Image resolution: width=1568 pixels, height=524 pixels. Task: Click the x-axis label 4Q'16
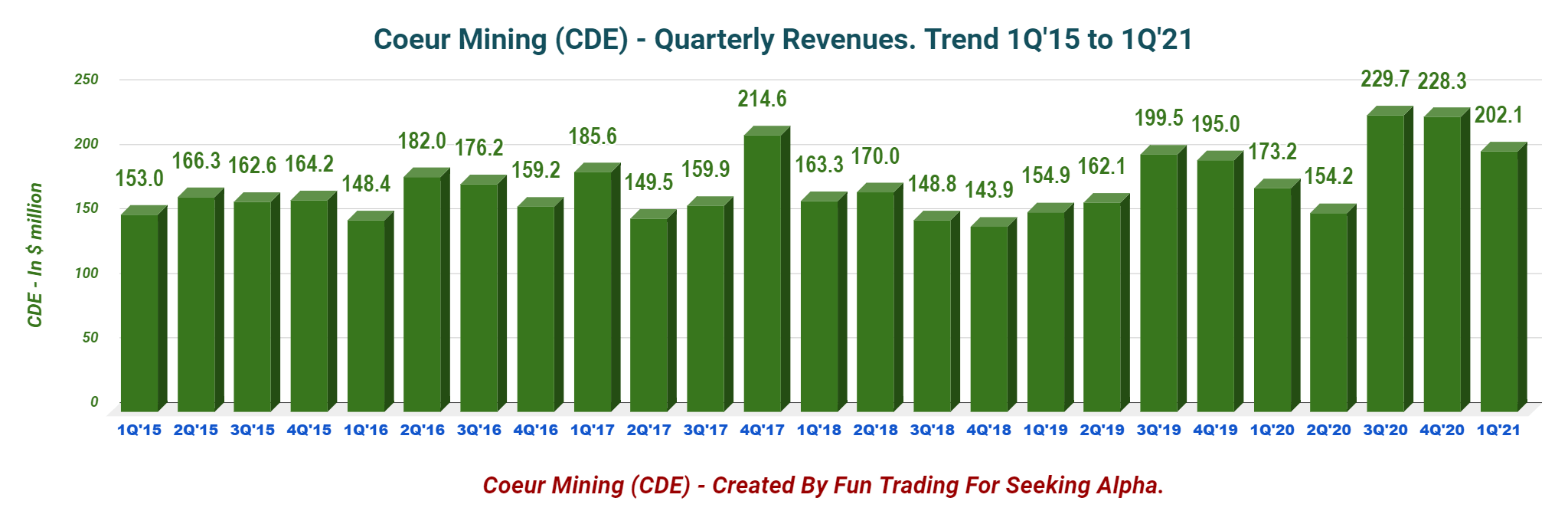[536, 431]
